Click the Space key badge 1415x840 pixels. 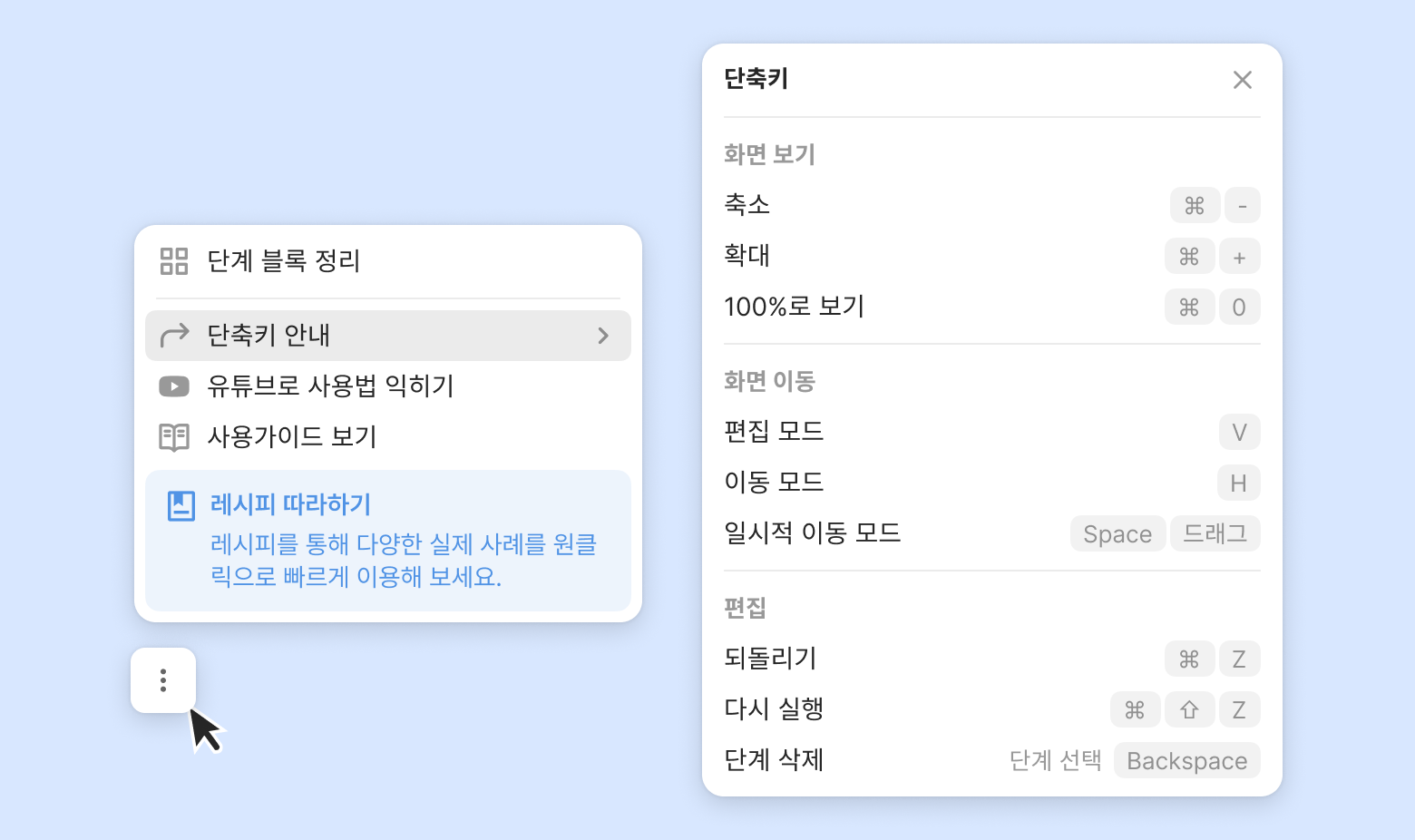point(1117,534)
